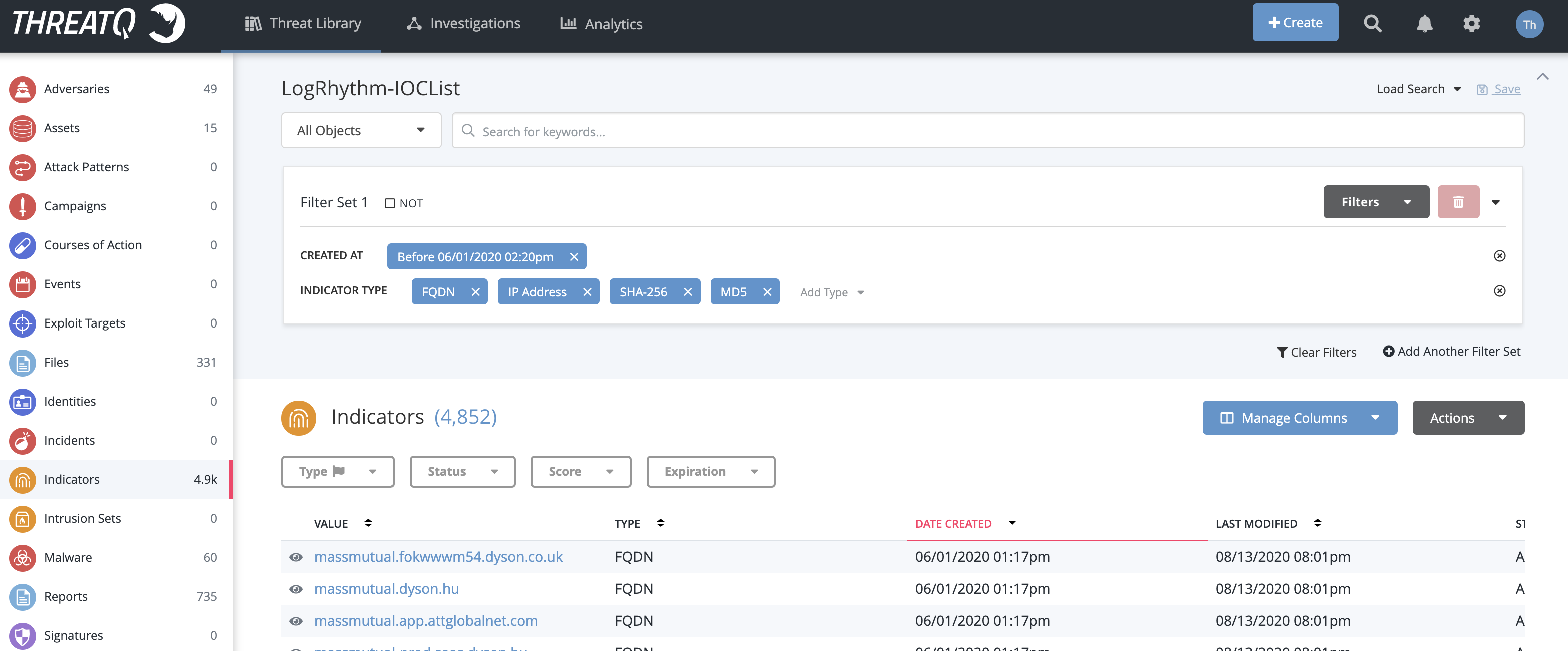Open the Filters dropdown button
Screen dimensions: 1568x651
click(x=1376, y=202)
